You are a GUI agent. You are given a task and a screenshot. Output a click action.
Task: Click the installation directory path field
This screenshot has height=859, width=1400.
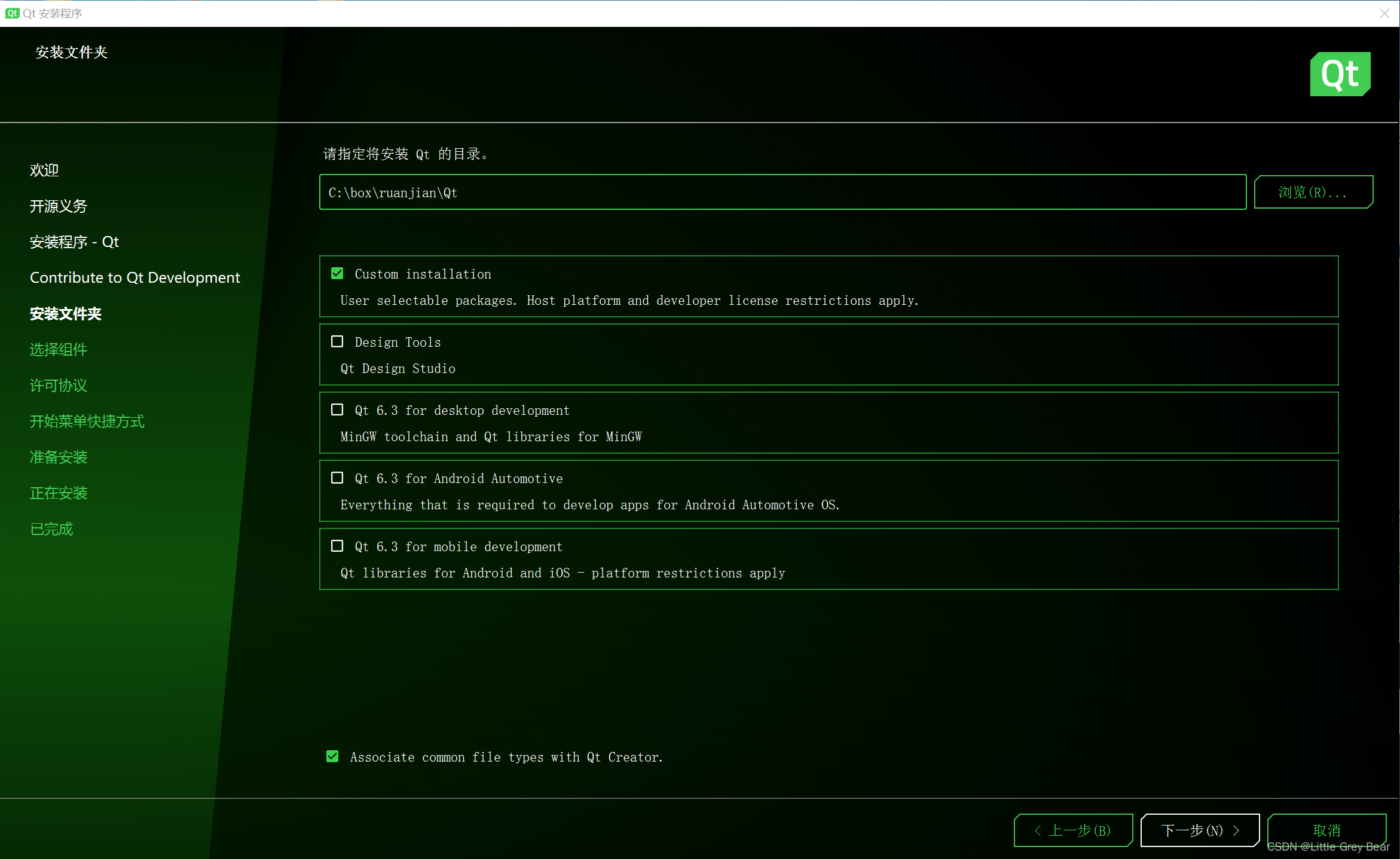click(782, 192)
